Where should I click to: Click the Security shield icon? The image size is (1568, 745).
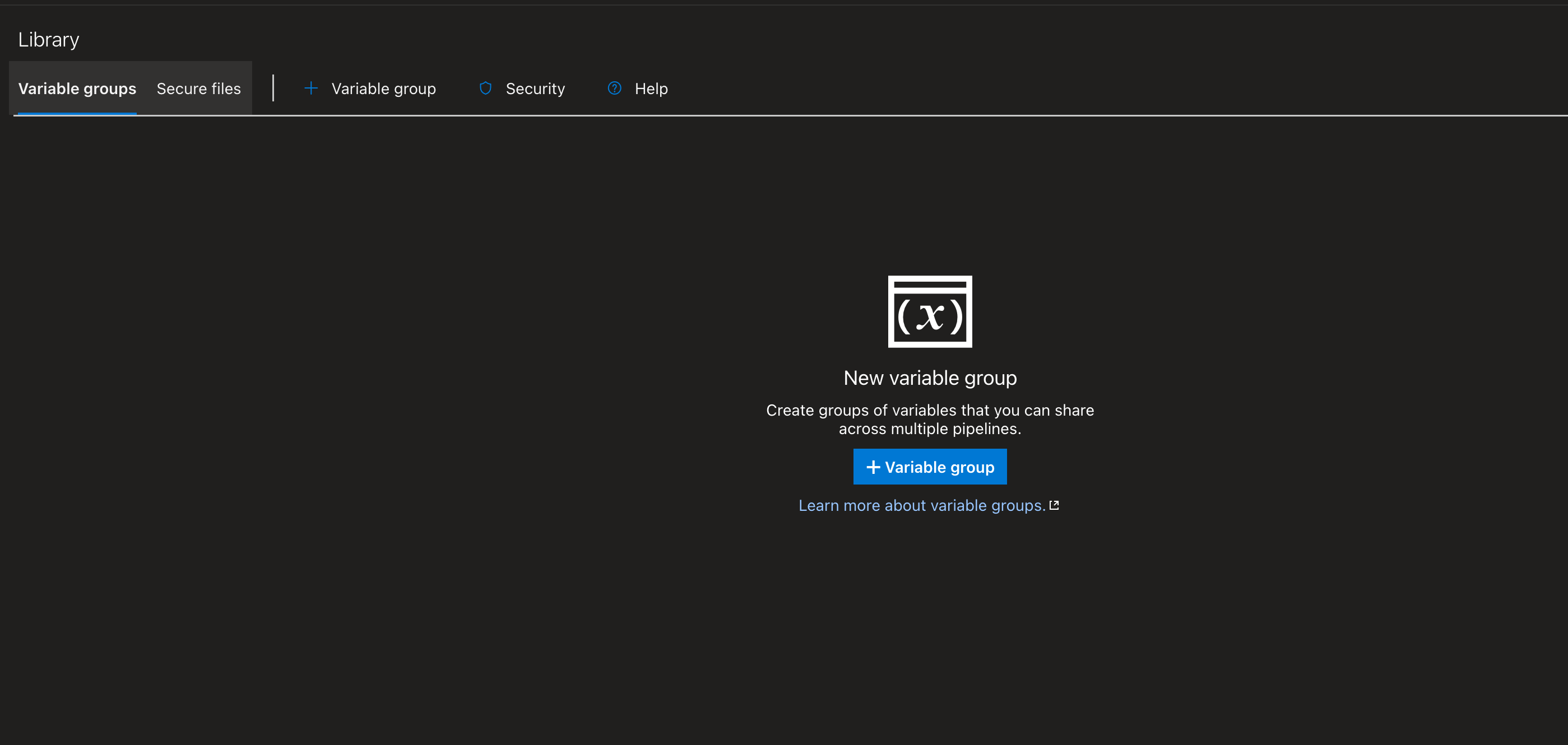(x=485, y=89)
